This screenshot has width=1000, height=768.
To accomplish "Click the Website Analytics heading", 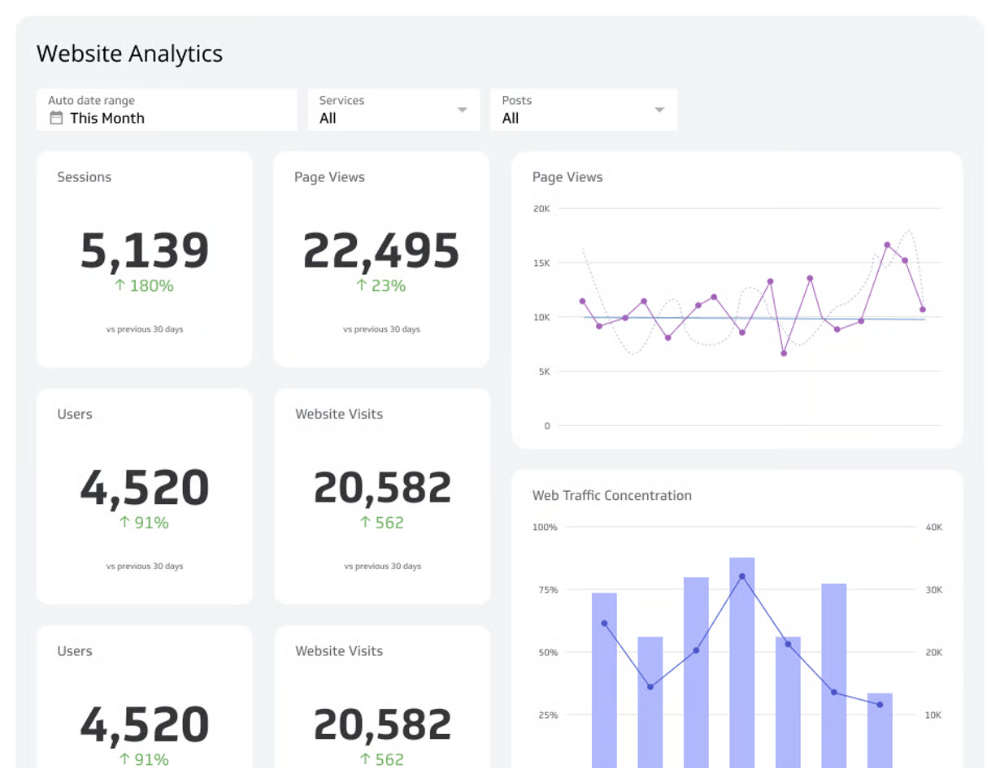I will [129, 54].
